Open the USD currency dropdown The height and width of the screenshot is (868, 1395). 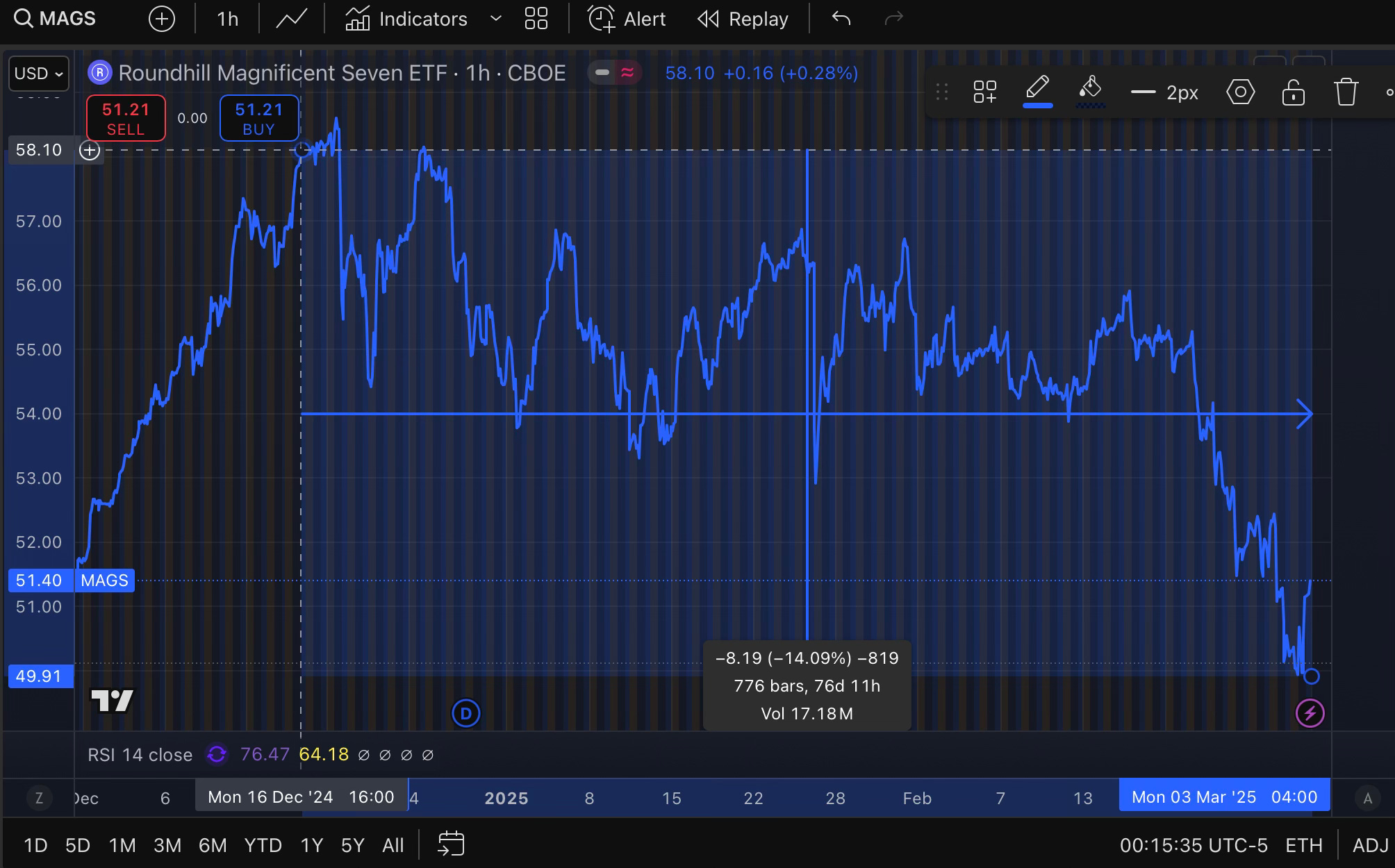click(x=39, y=74)
